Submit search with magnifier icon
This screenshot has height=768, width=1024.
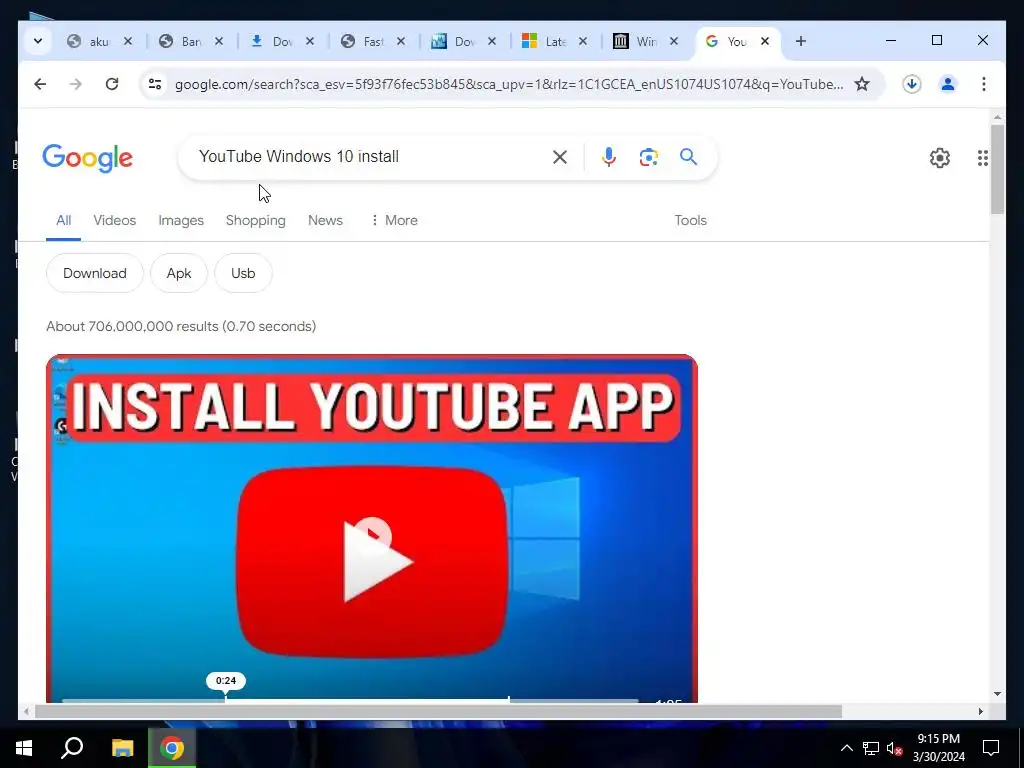coord(688,157)
